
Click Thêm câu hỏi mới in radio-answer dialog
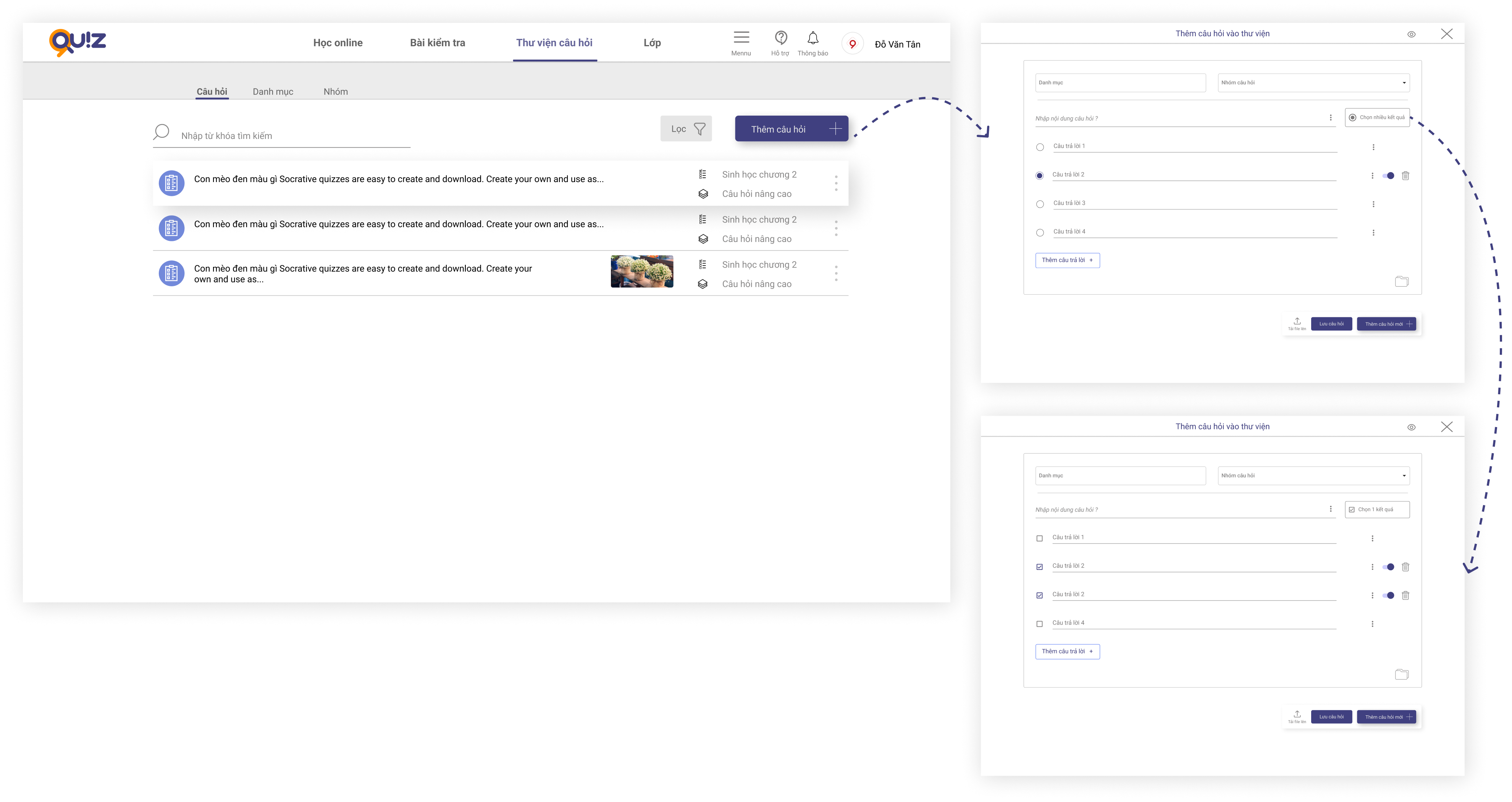[x=1386, y=324]
